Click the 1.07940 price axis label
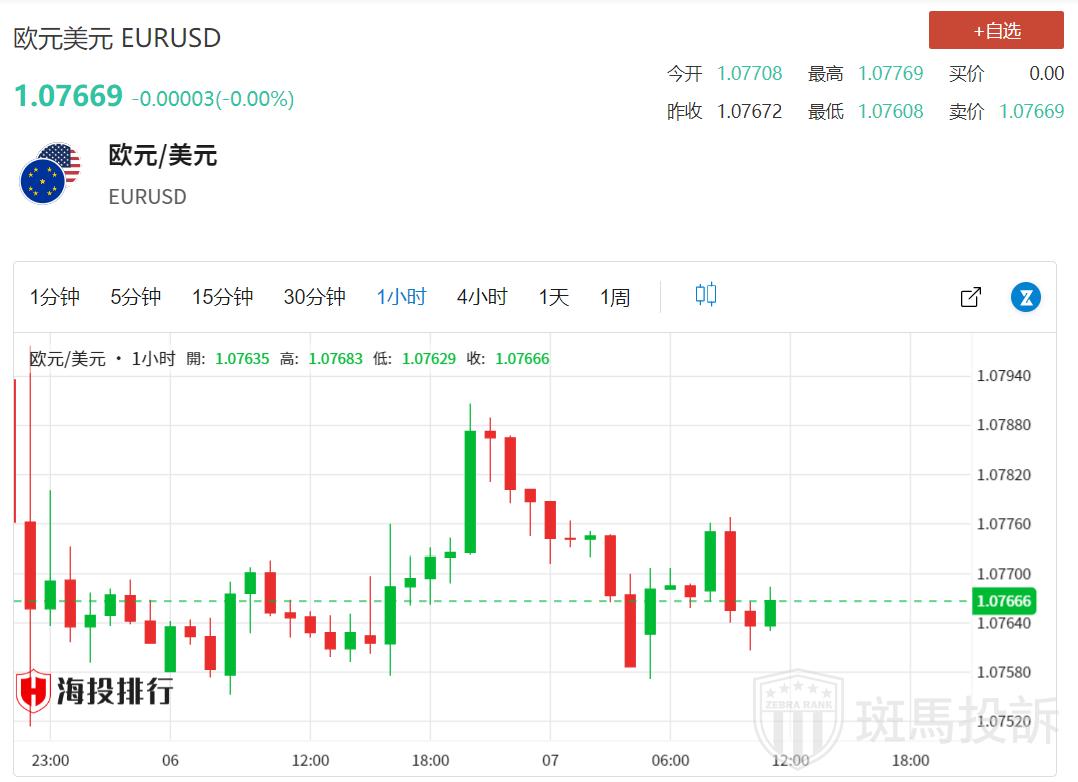 pos(1003,376)
